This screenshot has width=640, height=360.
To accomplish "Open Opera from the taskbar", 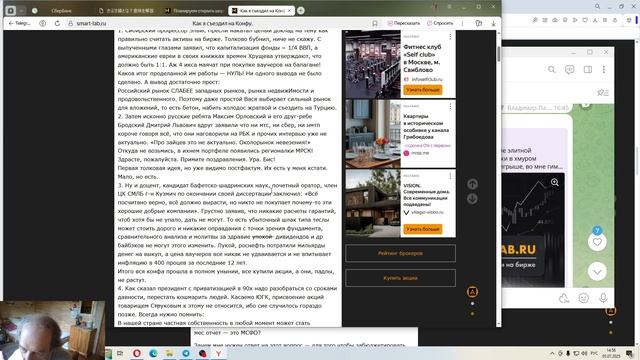I will 137,353.
